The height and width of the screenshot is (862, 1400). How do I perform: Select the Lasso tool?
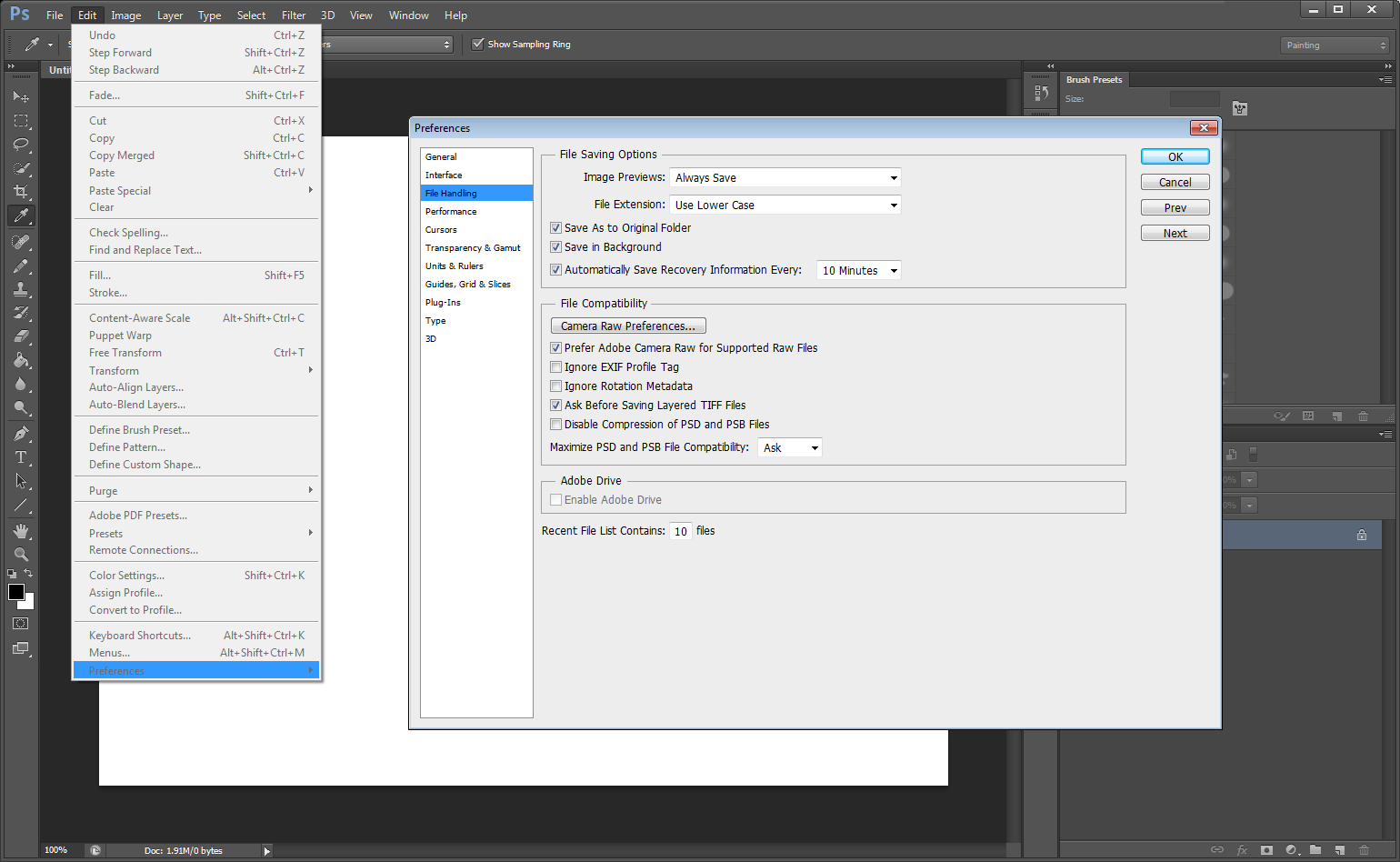click(21, 145)
